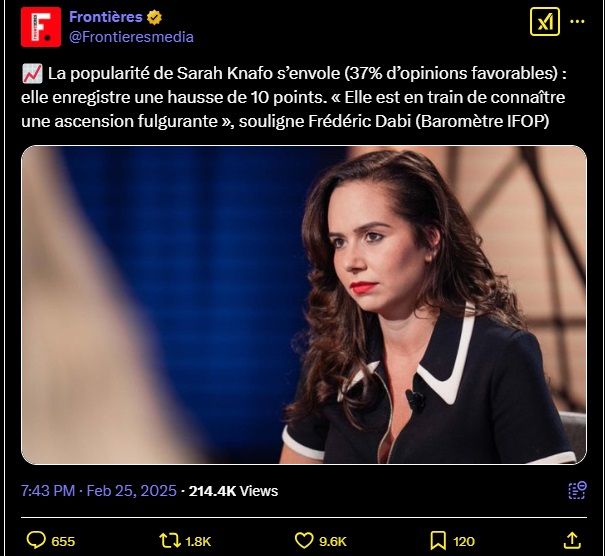View the 214.4K Views analytics
Viewport: 605px width, 556px height.
(233, 491)
